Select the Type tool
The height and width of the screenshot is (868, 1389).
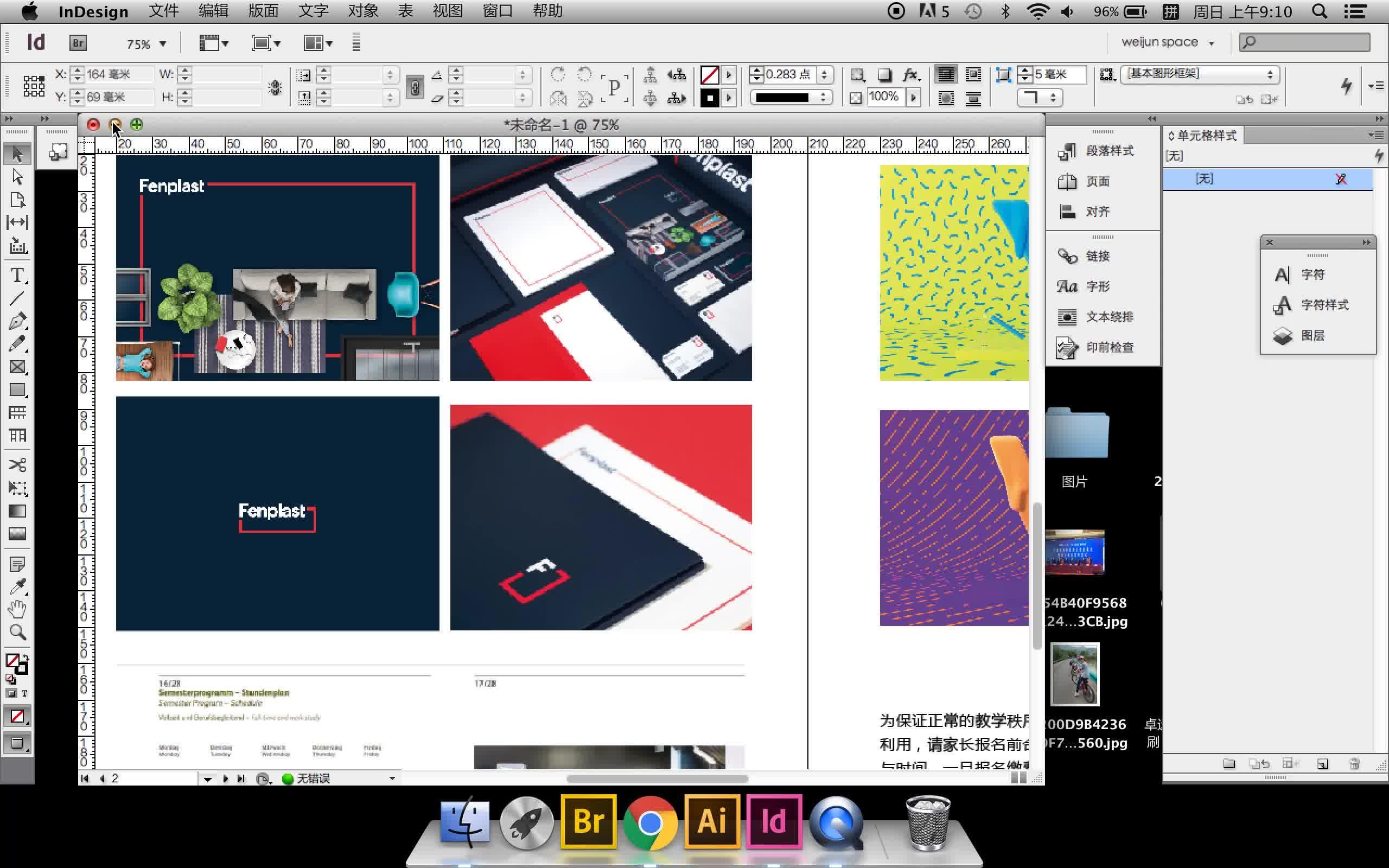coord(17,275)
